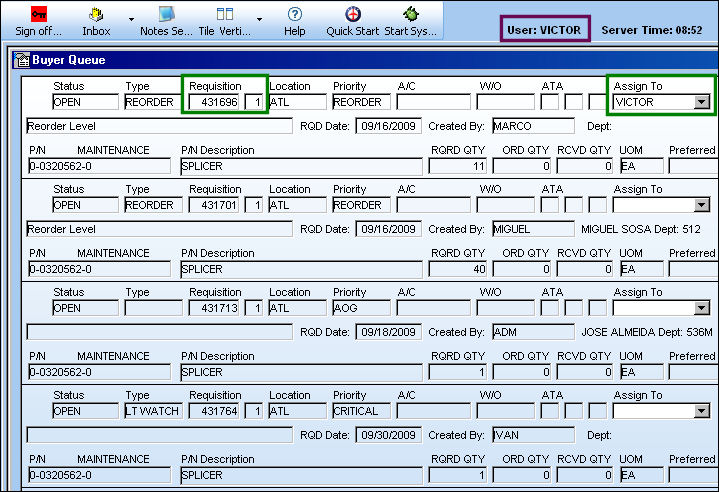Click RQRD QTY field showing 11
The height and width of the screenshot is (492, 719).
coord(458,166)
